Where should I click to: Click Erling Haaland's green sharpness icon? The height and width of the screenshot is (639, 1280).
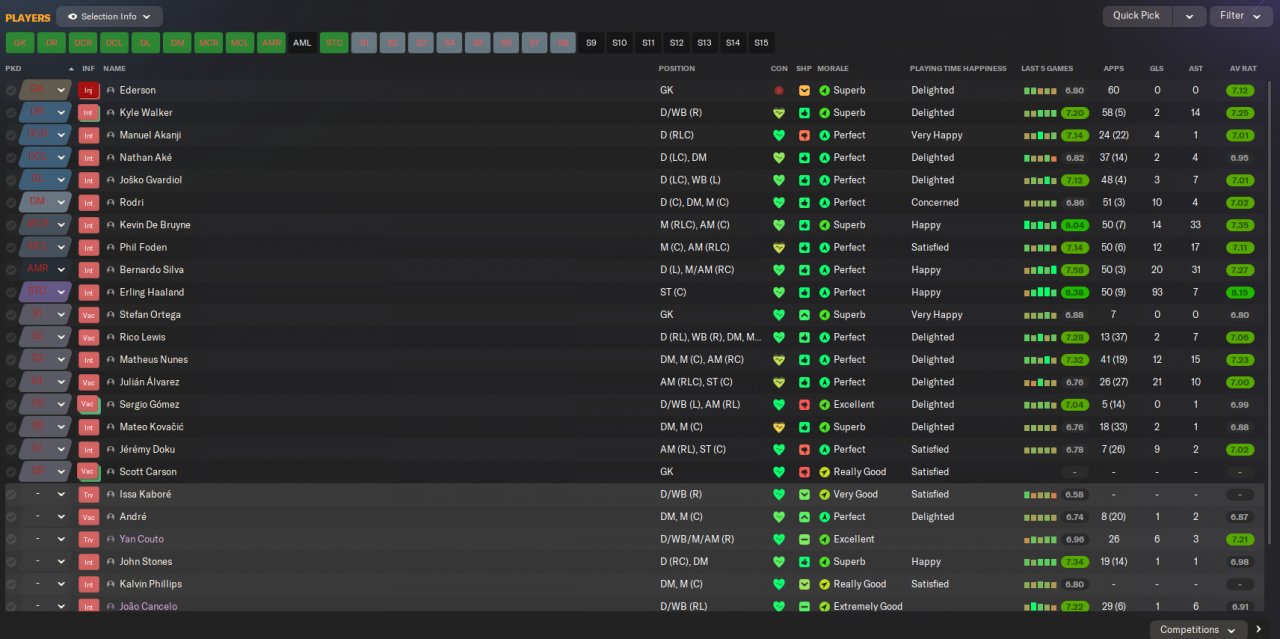[804, 293]
